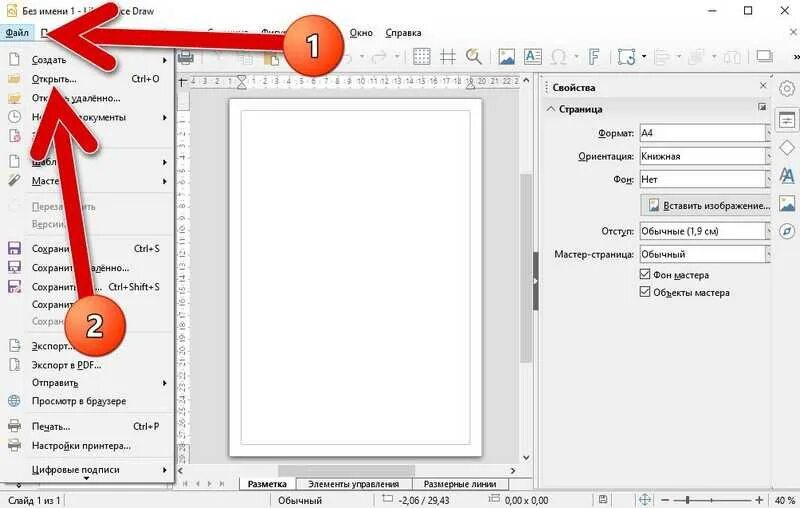Toggle the shadow toolbar icon
The width and height of the screenshot is (800, 508).
coord(764,56)
